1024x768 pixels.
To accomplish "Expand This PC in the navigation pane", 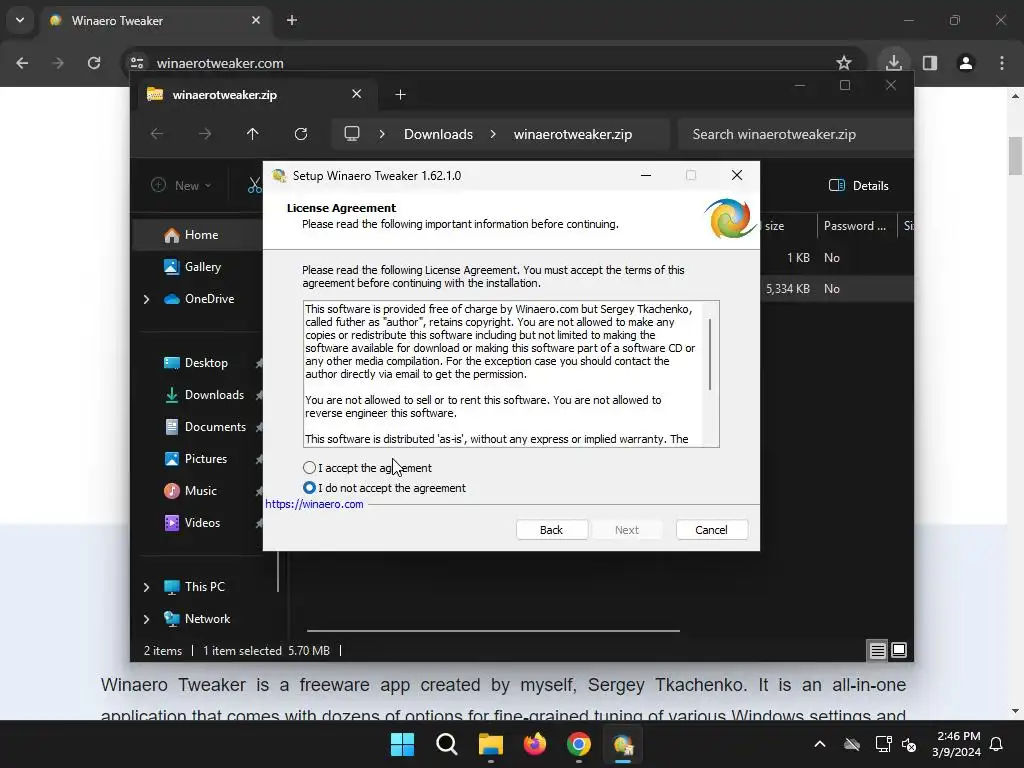I will coord(146,587).
